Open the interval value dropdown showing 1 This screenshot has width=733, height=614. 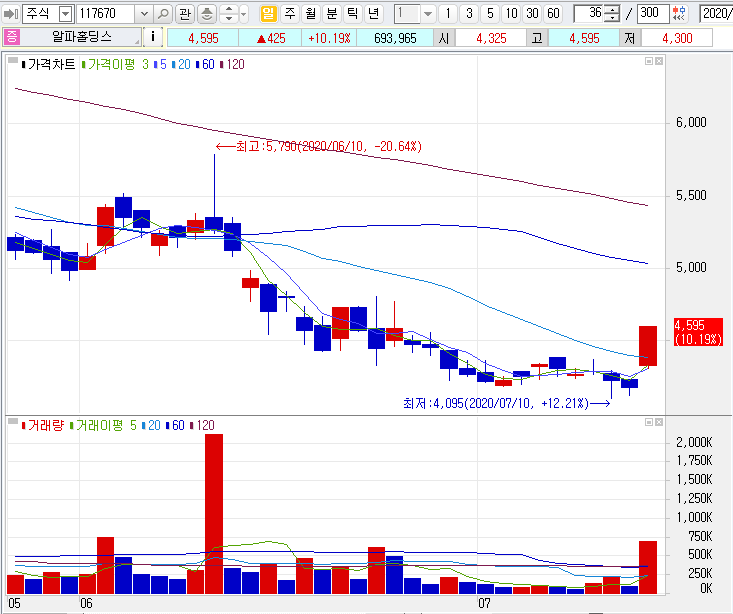point(428,14)
